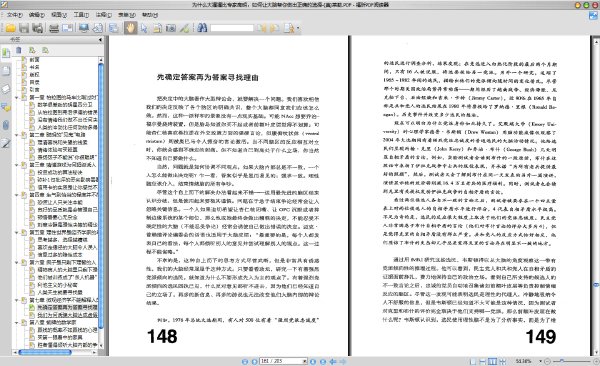
Task: Go to previous page button
Action: (x=254, y=361)
